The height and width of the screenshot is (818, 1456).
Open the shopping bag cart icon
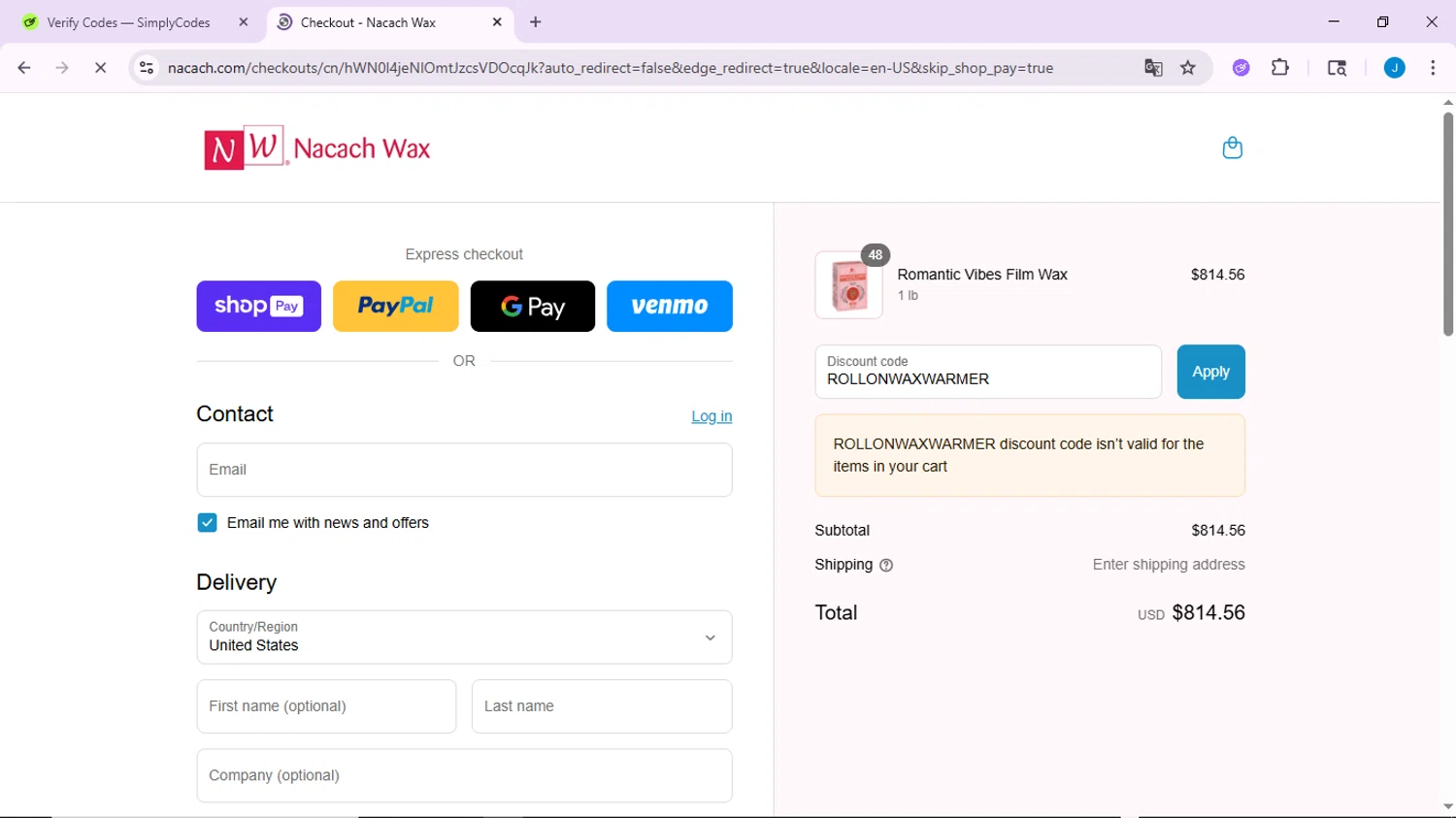[1232, 147]
